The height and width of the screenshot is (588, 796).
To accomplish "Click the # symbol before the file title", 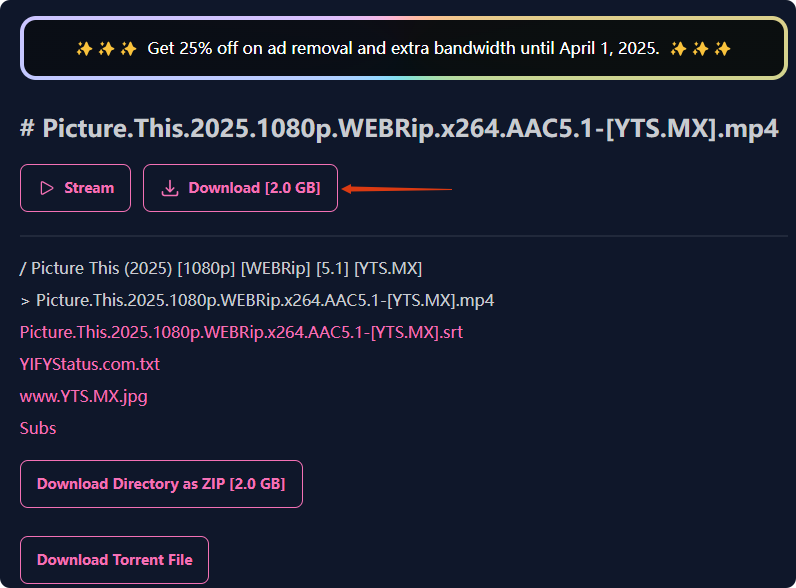I will [x=27, y=128].
